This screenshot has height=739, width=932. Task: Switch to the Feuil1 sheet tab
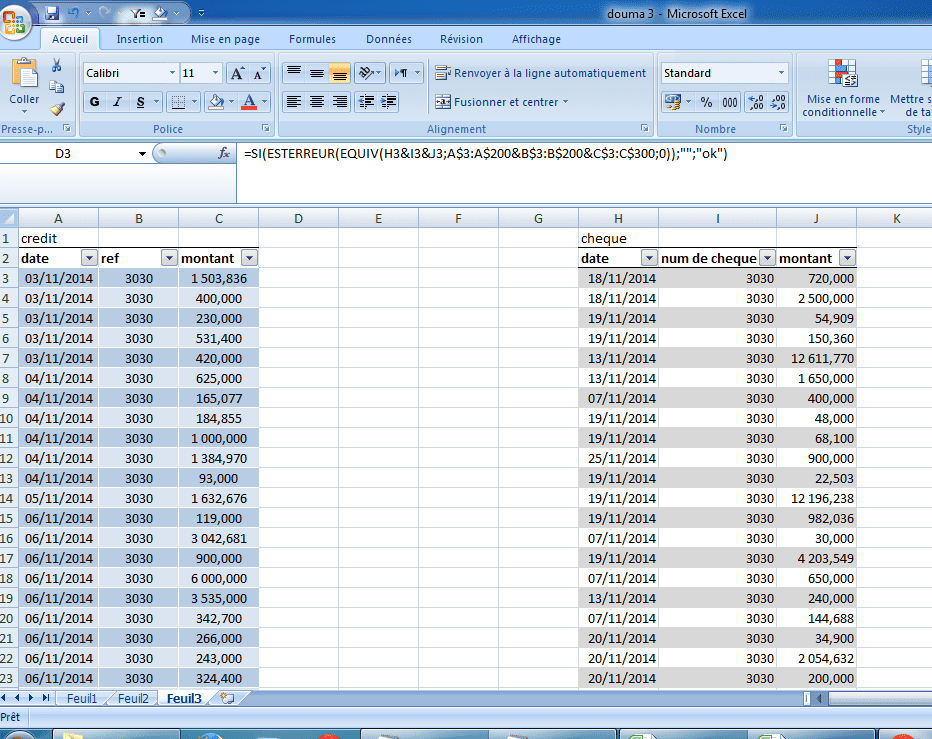point(82,698)
